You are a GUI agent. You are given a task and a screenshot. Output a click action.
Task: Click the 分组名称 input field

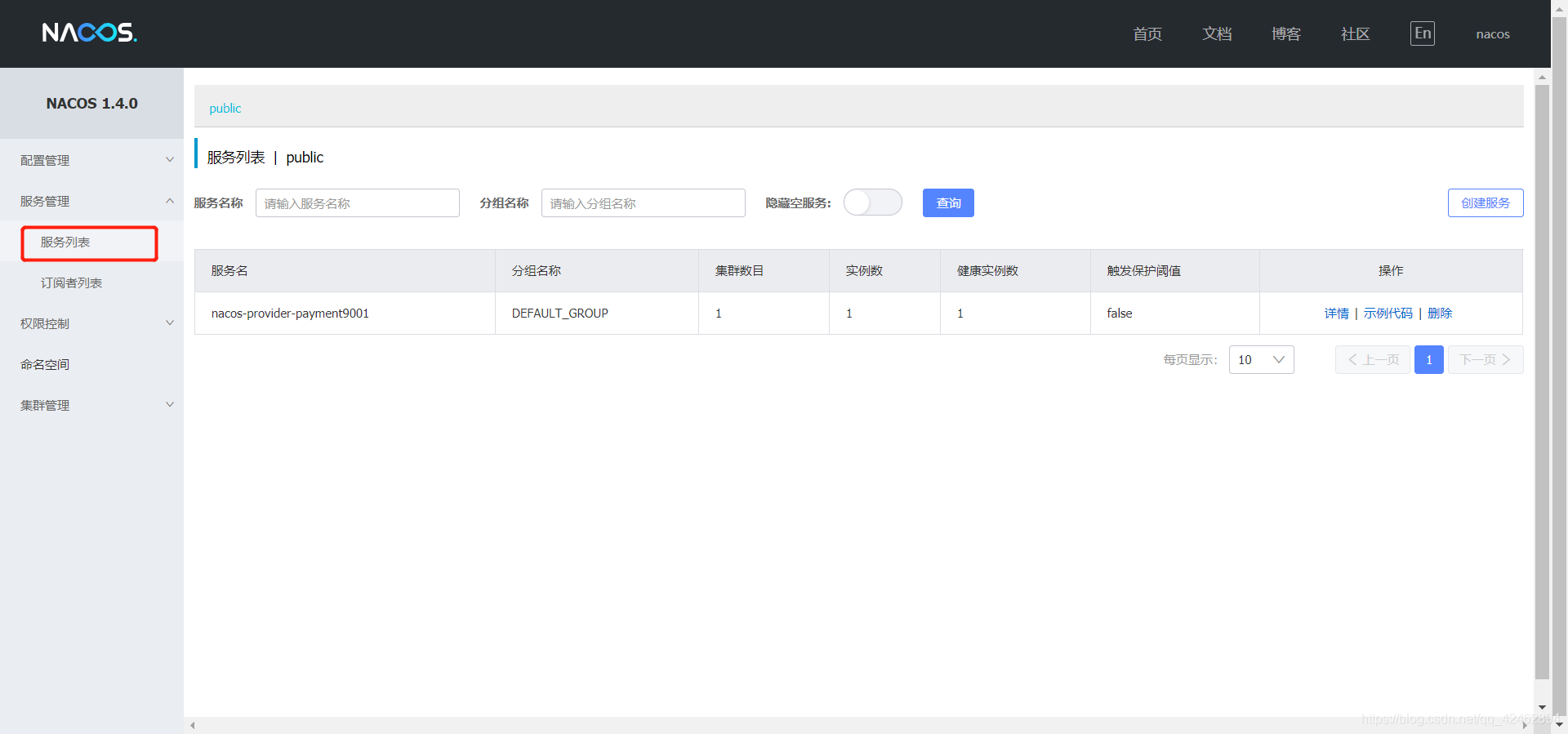643,203
